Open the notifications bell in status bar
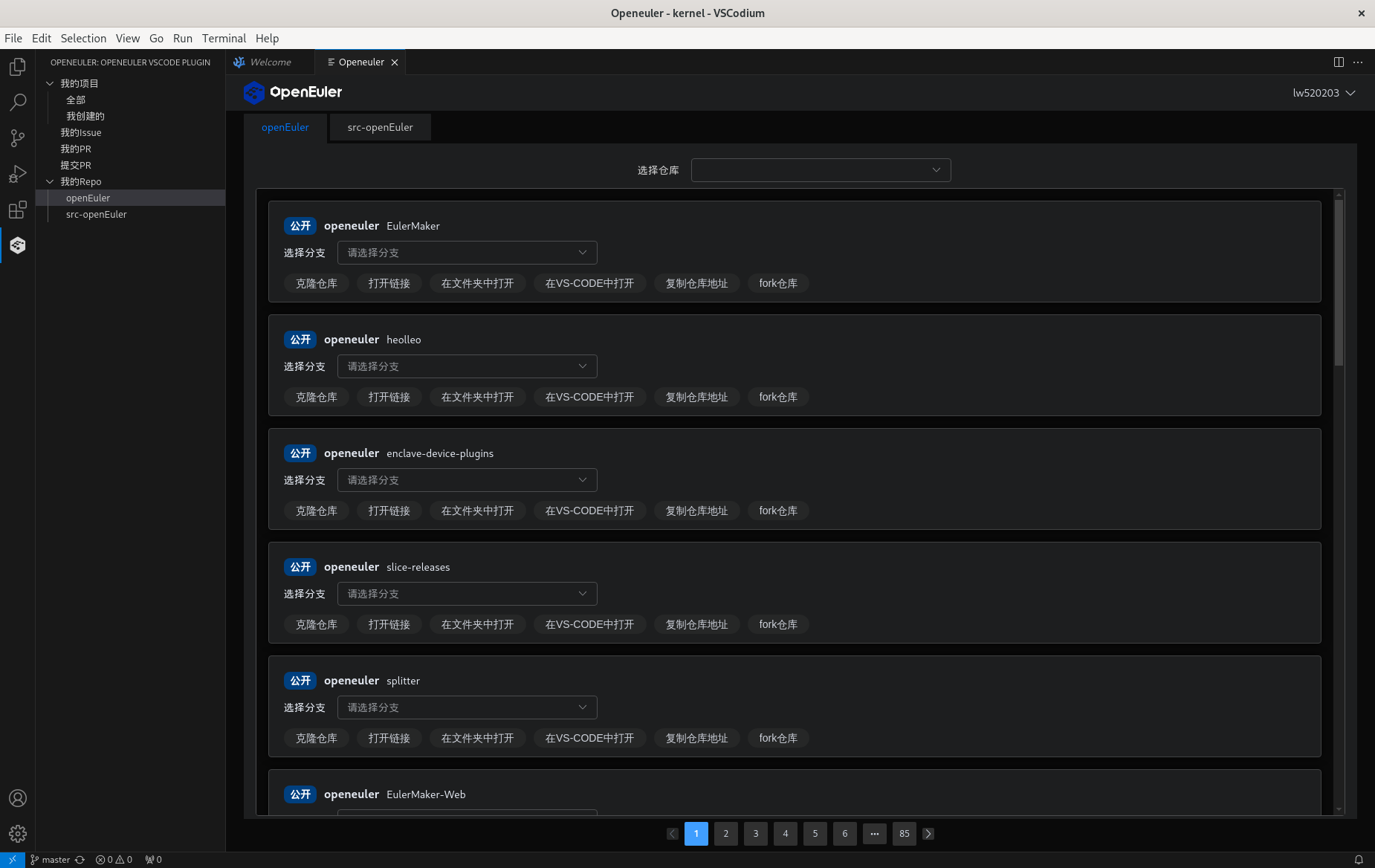 [x=1359, y=860]
